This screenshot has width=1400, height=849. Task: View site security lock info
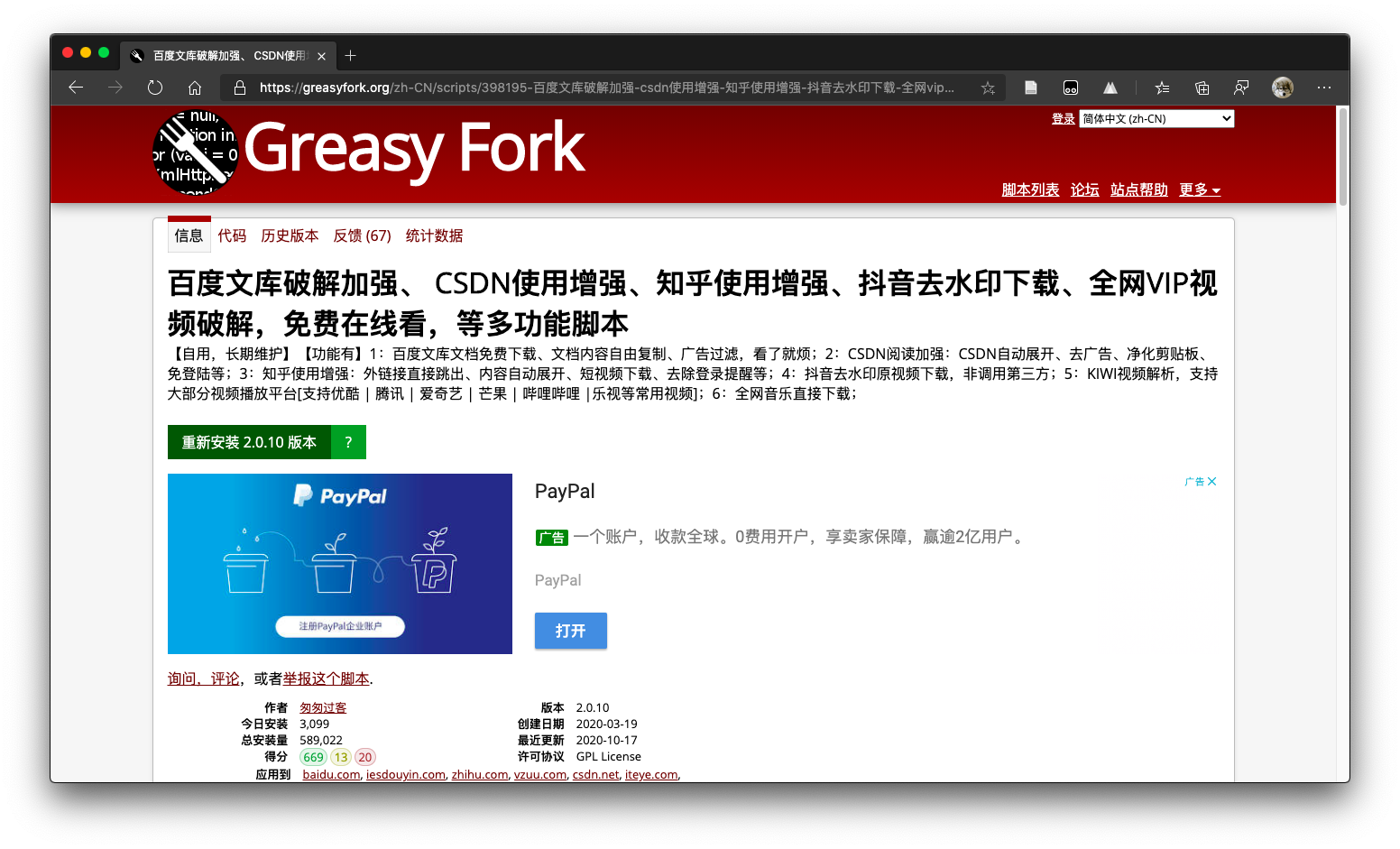coord(240,88)
